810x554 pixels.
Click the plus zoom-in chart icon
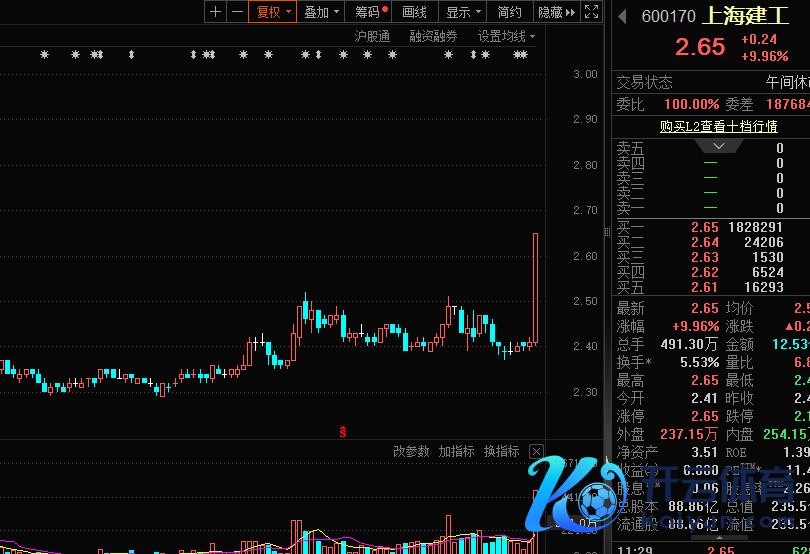pyautogui.click(x=216, y=12)
